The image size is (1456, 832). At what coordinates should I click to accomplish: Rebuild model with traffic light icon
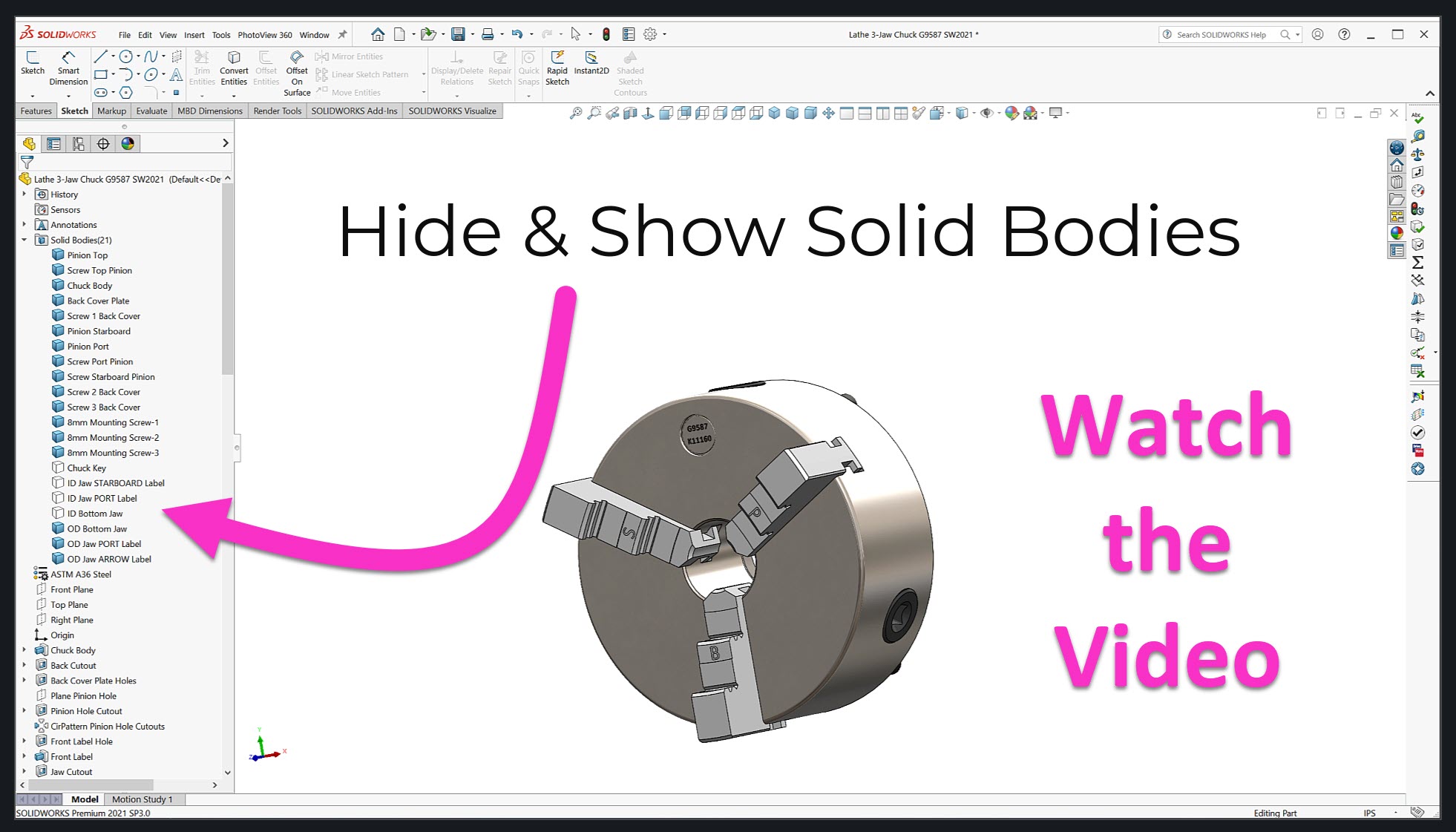(606, 34)
